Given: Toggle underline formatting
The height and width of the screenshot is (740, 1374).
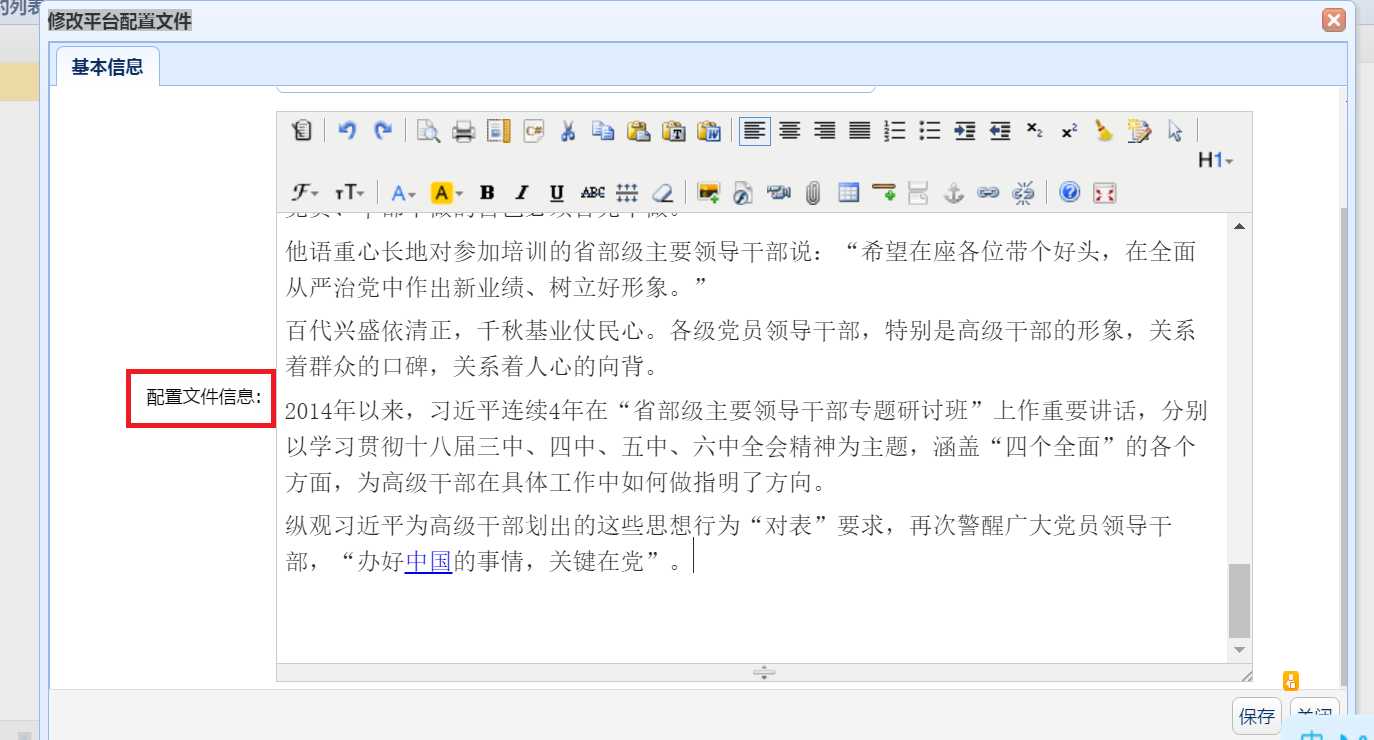Looking at the screenshot, I should (x=557, y=193).
